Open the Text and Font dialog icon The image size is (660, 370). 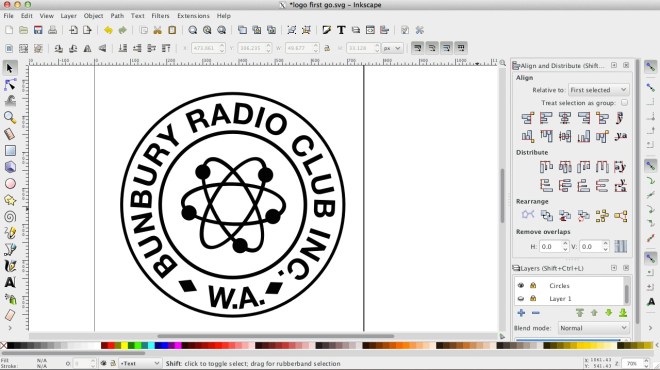click(341, 30)
